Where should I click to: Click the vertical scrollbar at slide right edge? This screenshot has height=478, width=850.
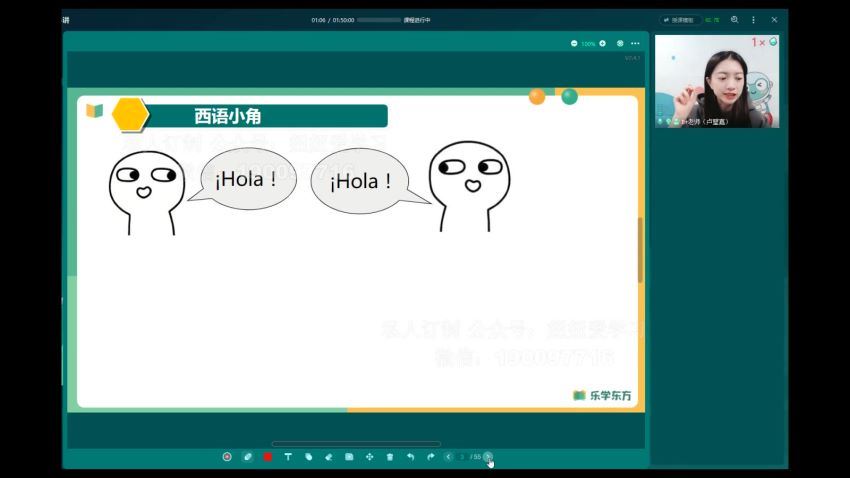coord(640,249)
